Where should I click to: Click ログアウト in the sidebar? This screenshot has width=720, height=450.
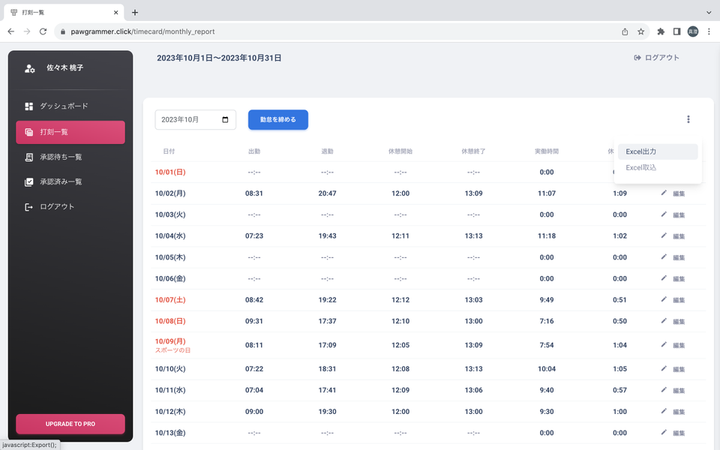(70, 207)
